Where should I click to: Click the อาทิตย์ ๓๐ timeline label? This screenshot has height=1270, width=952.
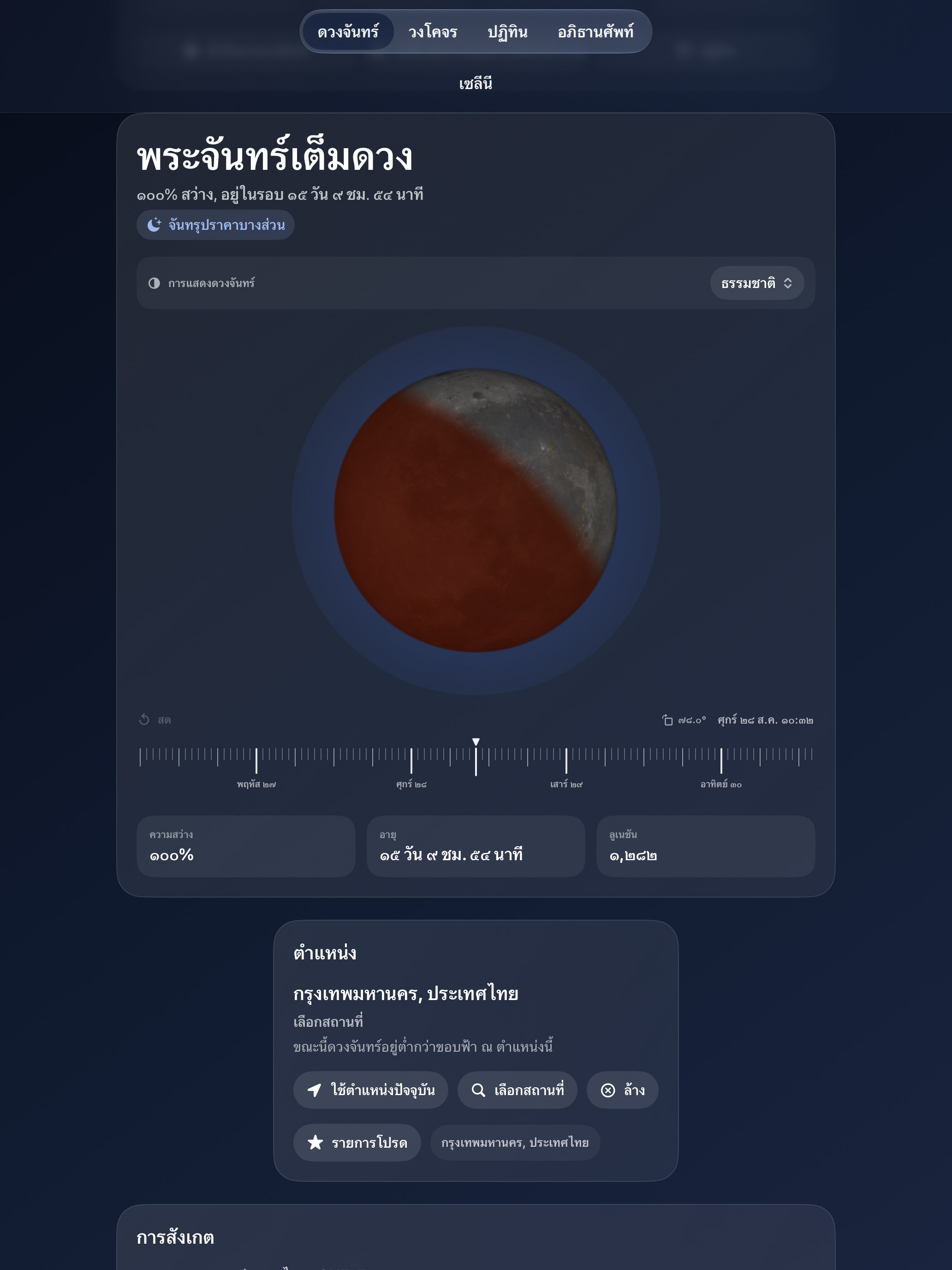point(721,784)
